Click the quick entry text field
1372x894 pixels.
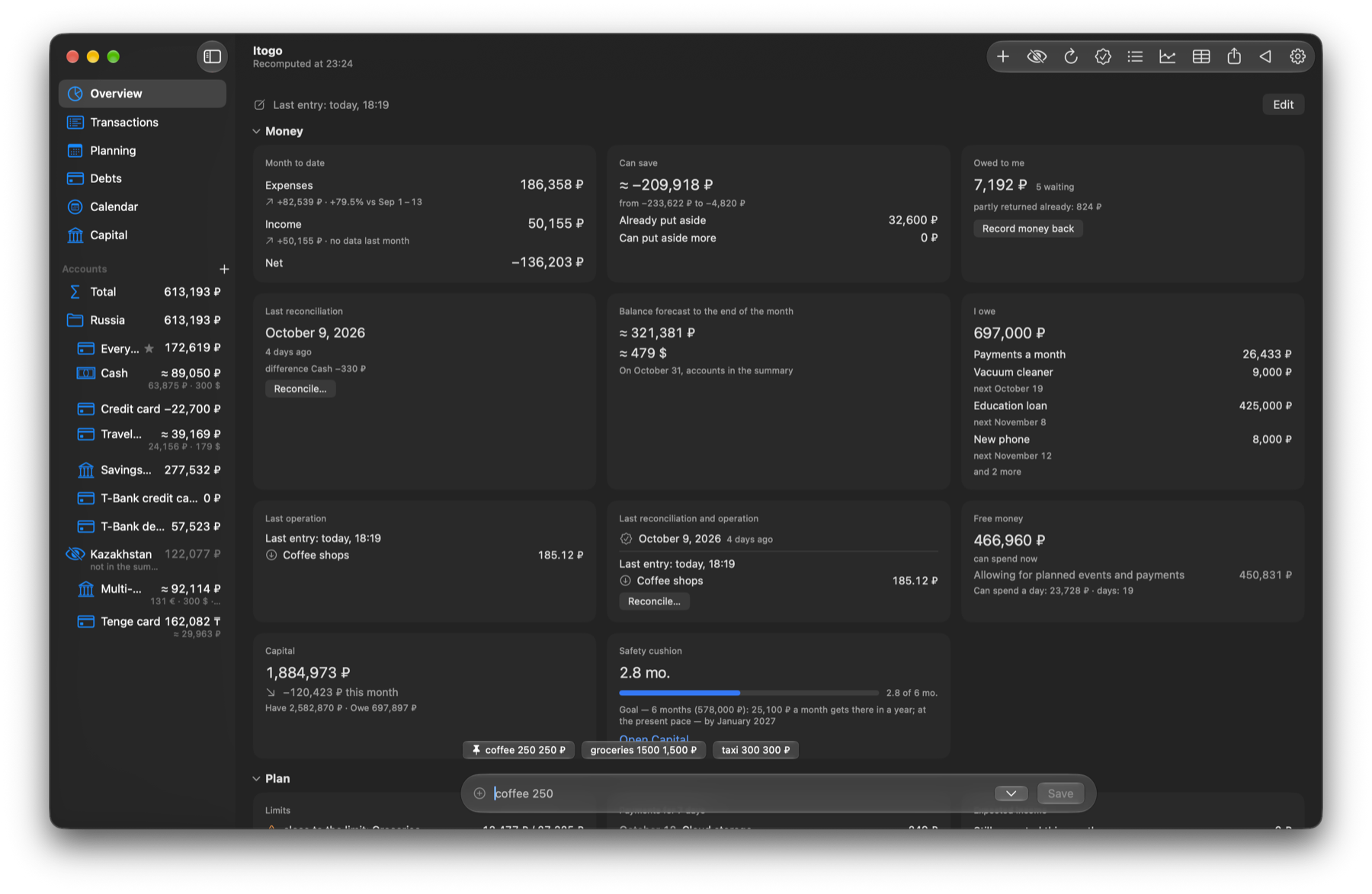(739, 793)
